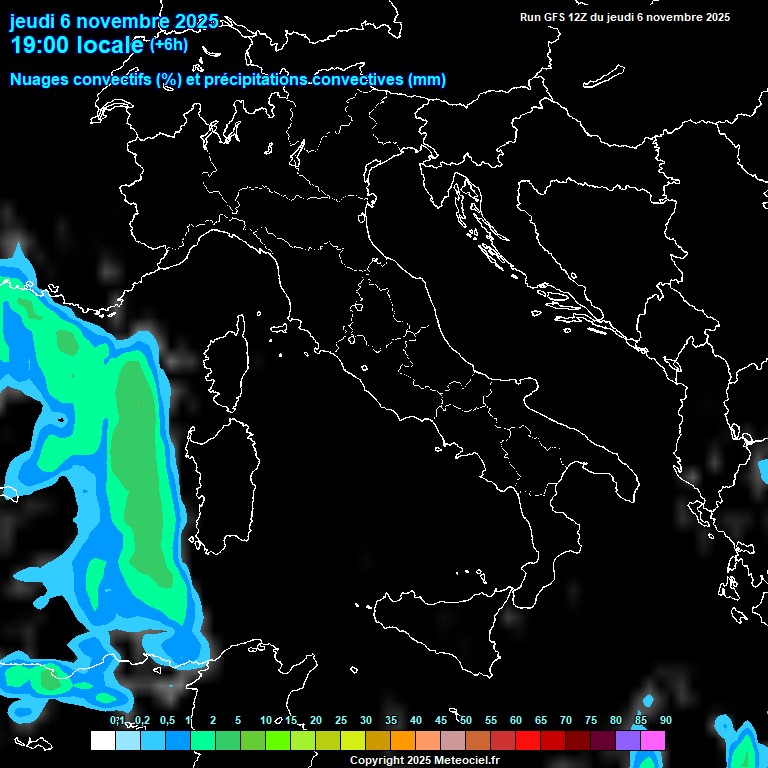
Task: Click the (+6h) forecast offset label
Action: pyautogui.click(x=168, y=45)
